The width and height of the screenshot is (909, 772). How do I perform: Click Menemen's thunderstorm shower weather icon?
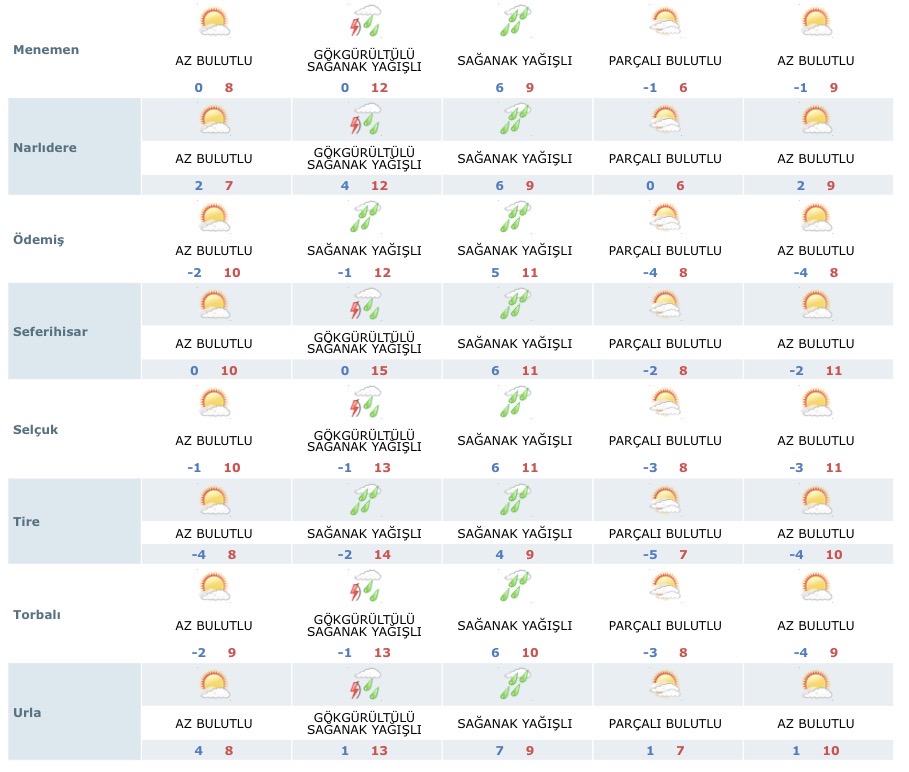(364, 22)
